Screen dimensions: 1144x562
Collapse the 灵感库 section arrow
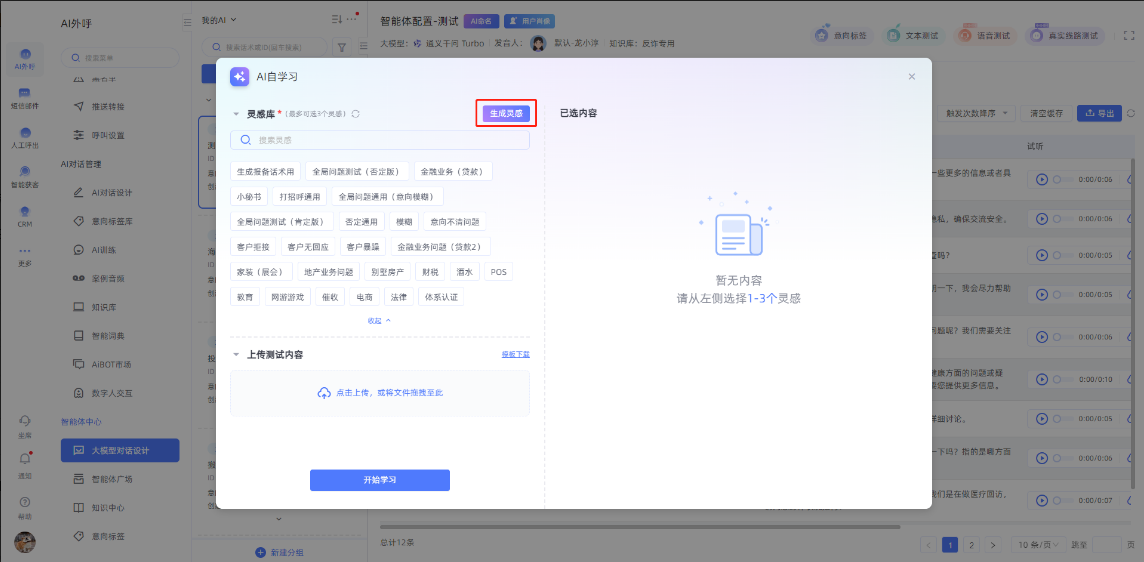[236, 114]
